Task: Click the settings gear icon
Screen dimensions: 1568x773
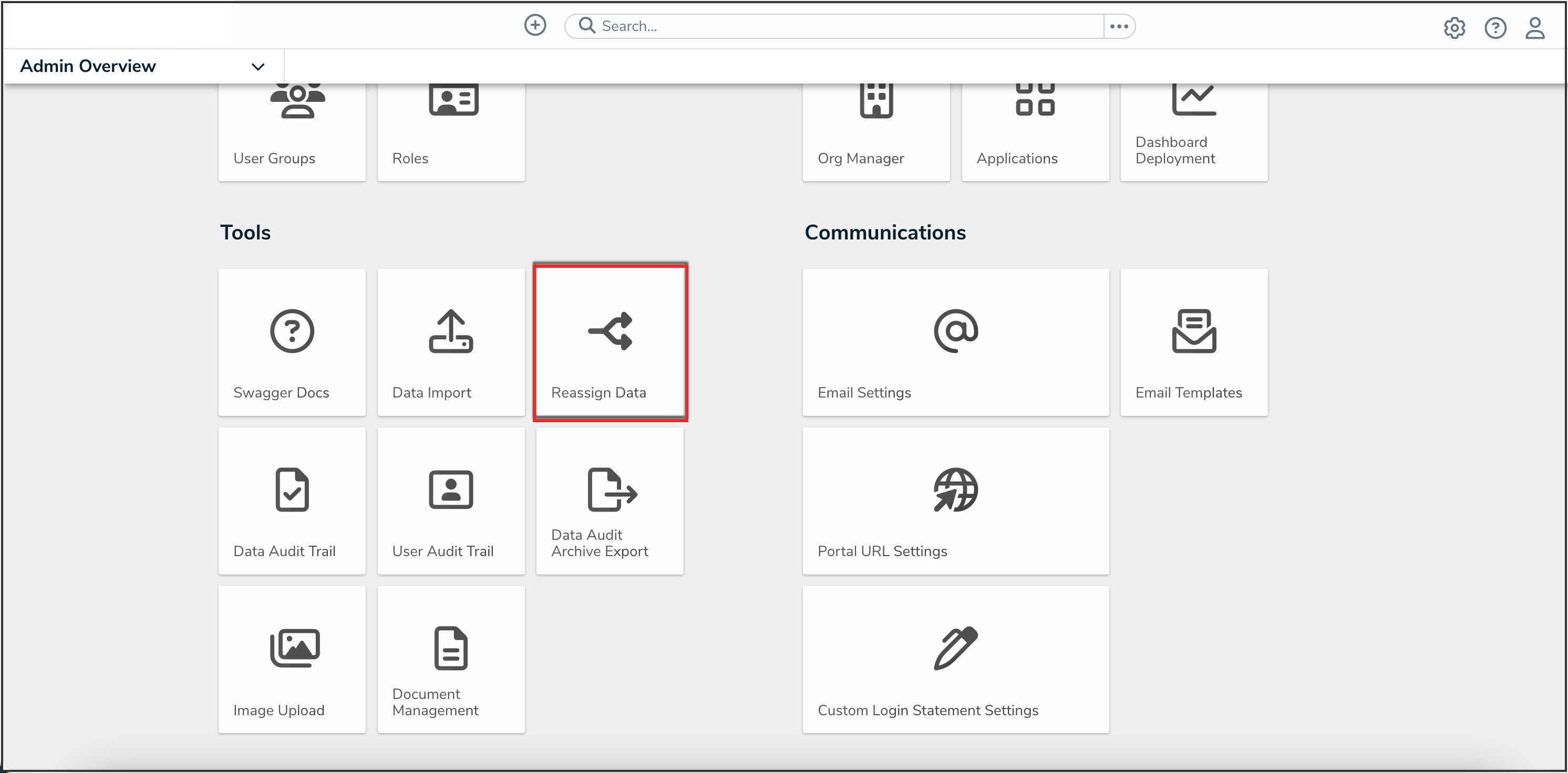Action: (1454, 28)
